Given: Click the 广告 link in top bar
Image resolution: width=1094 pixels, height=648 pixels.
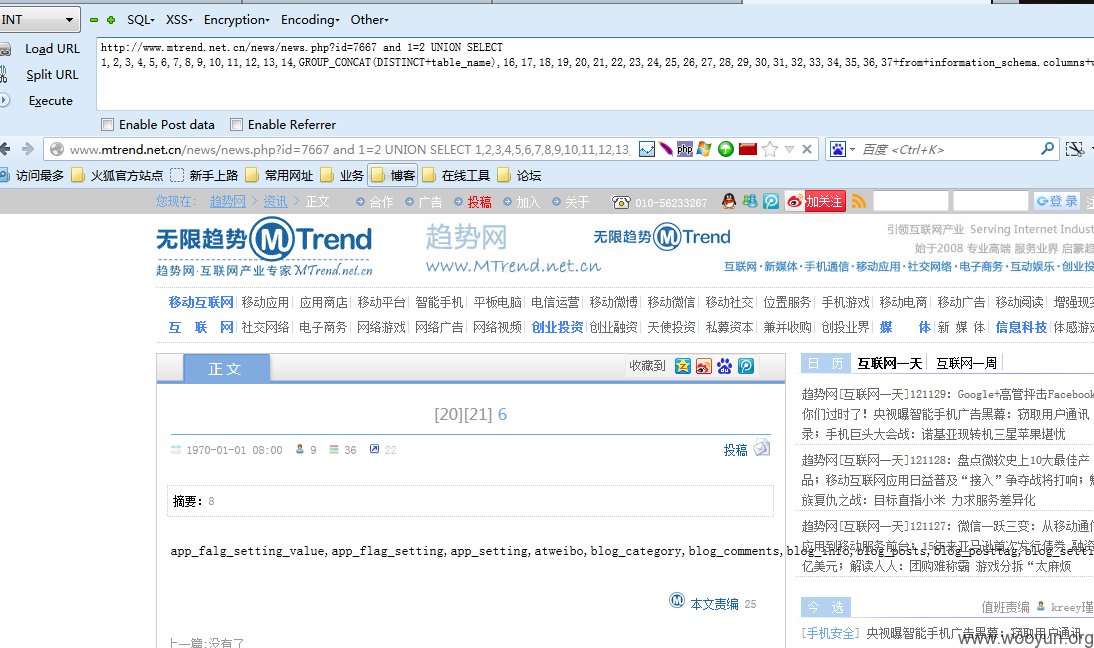Looking at the screenshot, I should [x=430, y=202].
